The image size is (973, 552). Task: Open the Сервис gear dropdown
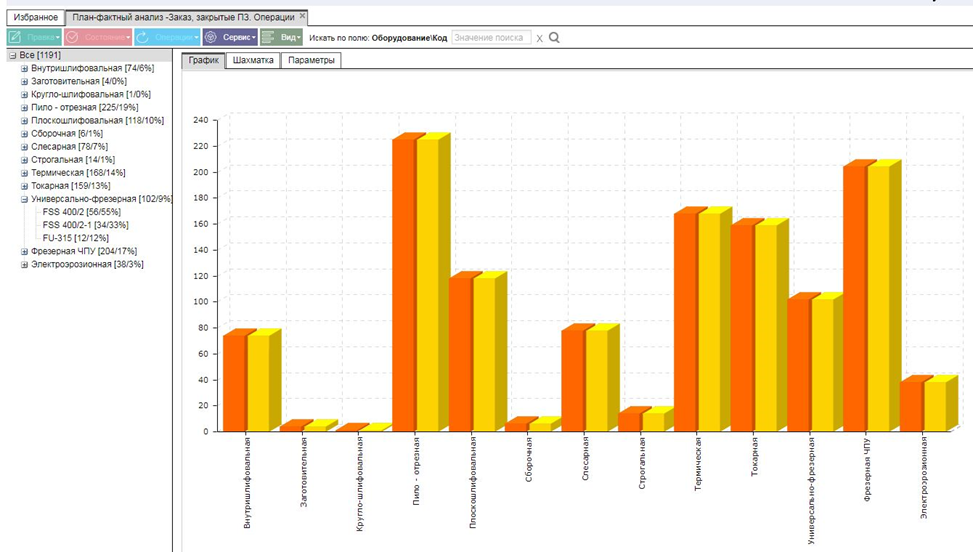point(230,37)
